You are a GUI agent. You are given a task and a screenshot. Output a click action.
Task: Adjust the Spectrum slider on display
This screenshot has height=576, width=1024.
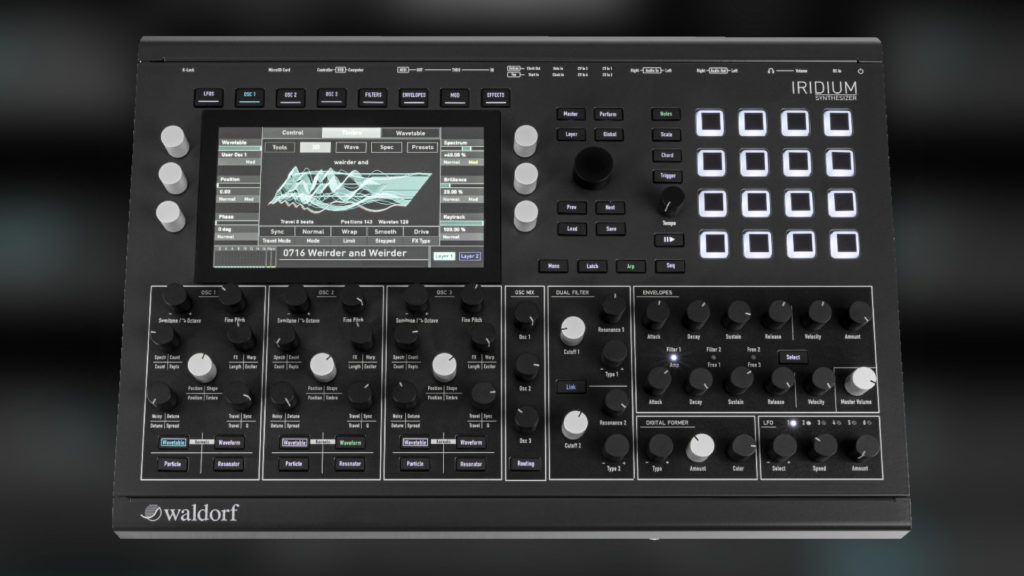(x=462, y=149)
